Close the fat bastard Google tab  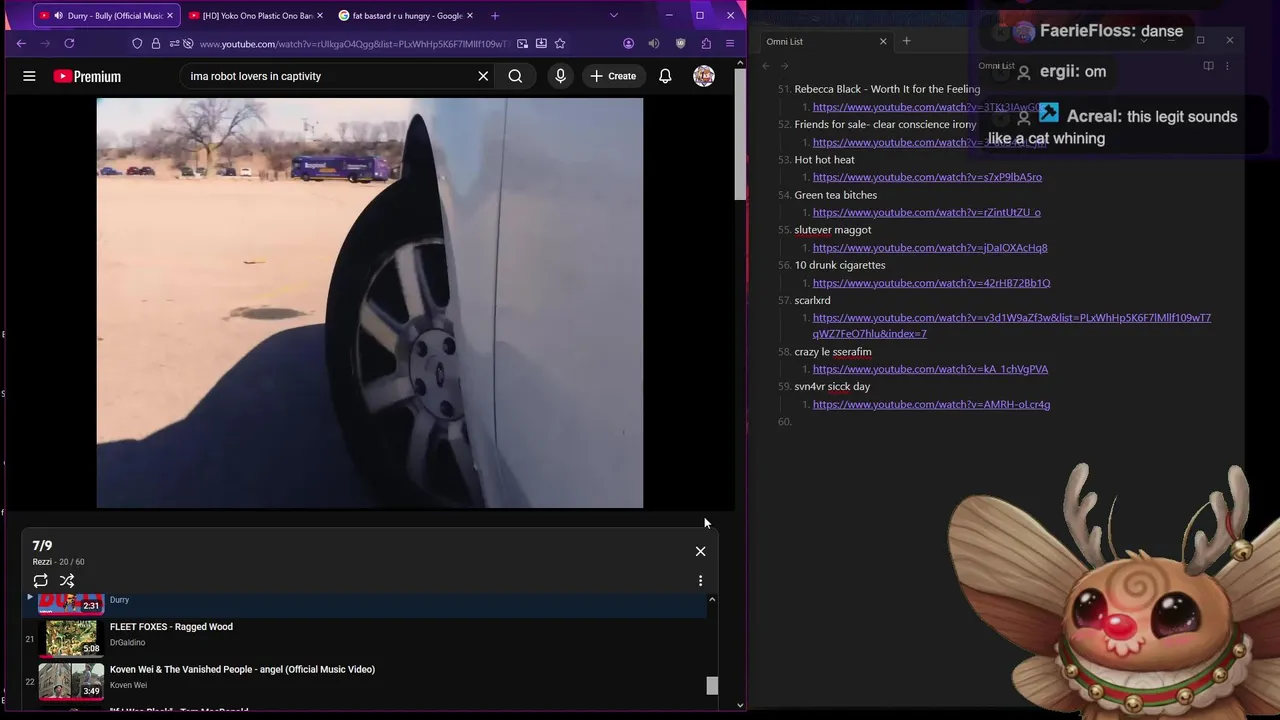coord(470,16)
